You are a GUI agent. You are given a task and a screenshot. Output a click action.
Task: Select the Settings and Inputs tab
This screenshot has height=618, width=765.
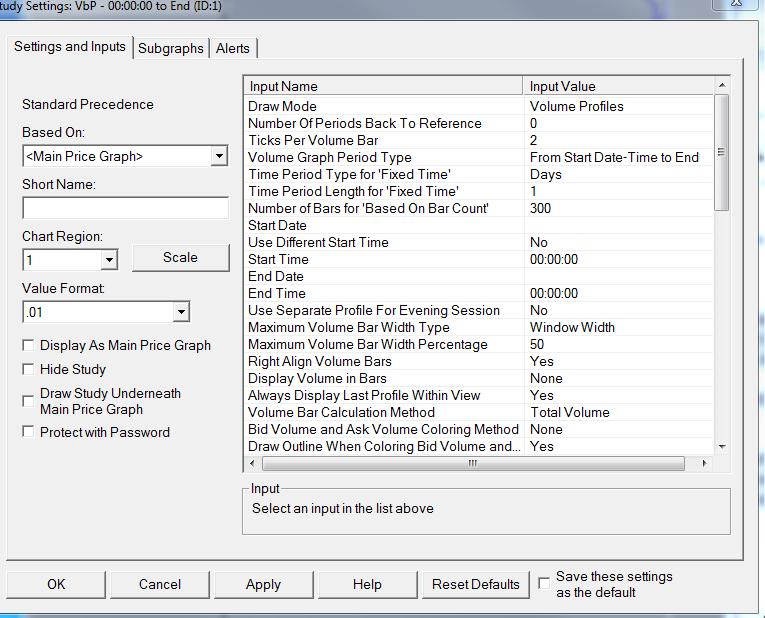click(x=70, y=47)
